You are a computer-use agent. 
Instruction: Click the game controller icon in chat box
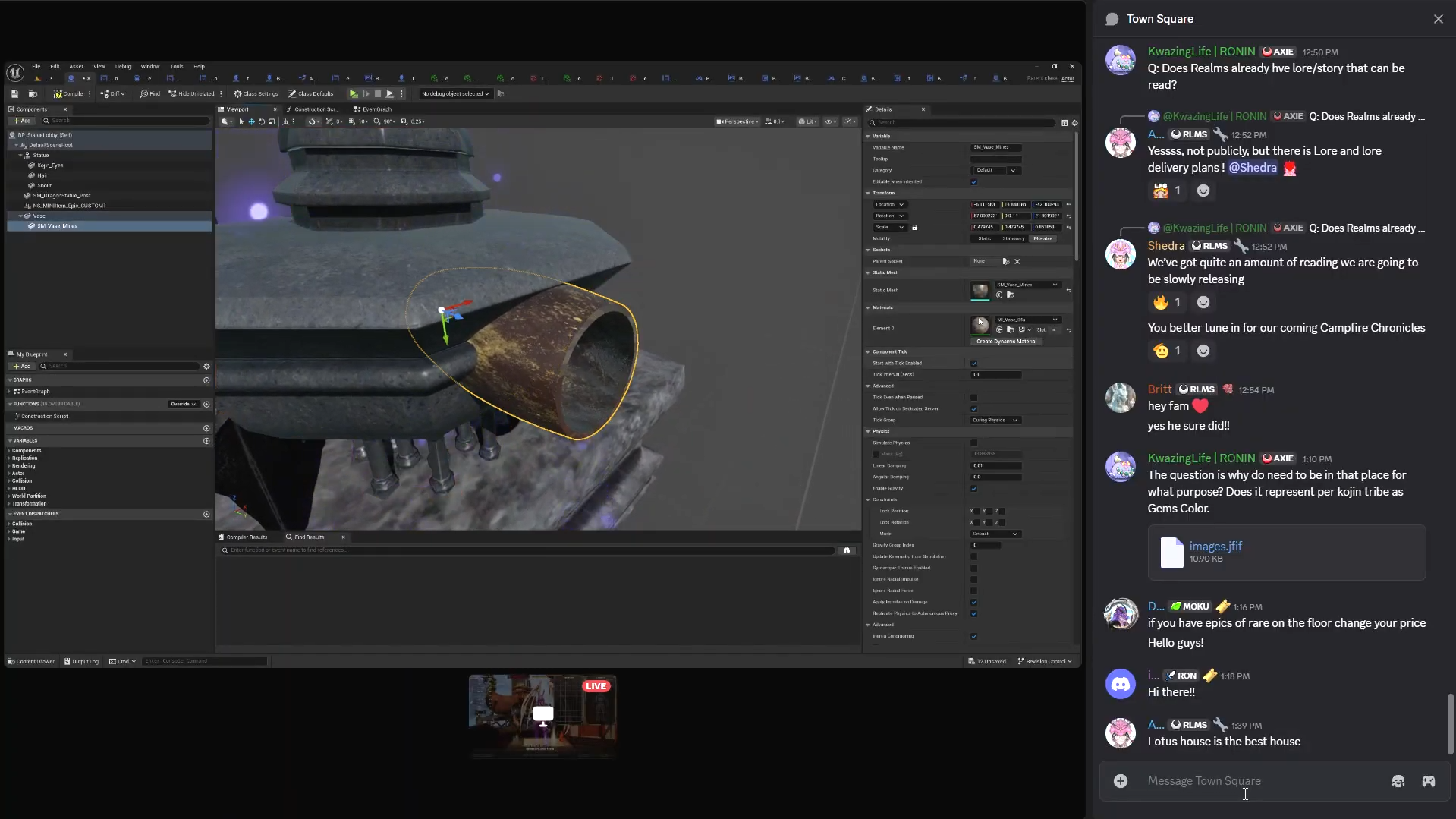click(1428, 781)
